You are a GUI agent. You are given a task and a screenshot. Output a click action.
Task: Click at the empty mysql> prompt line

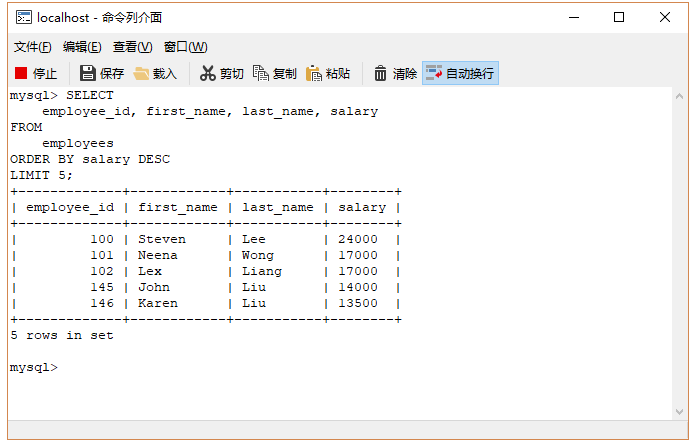(x=340, y=367)
